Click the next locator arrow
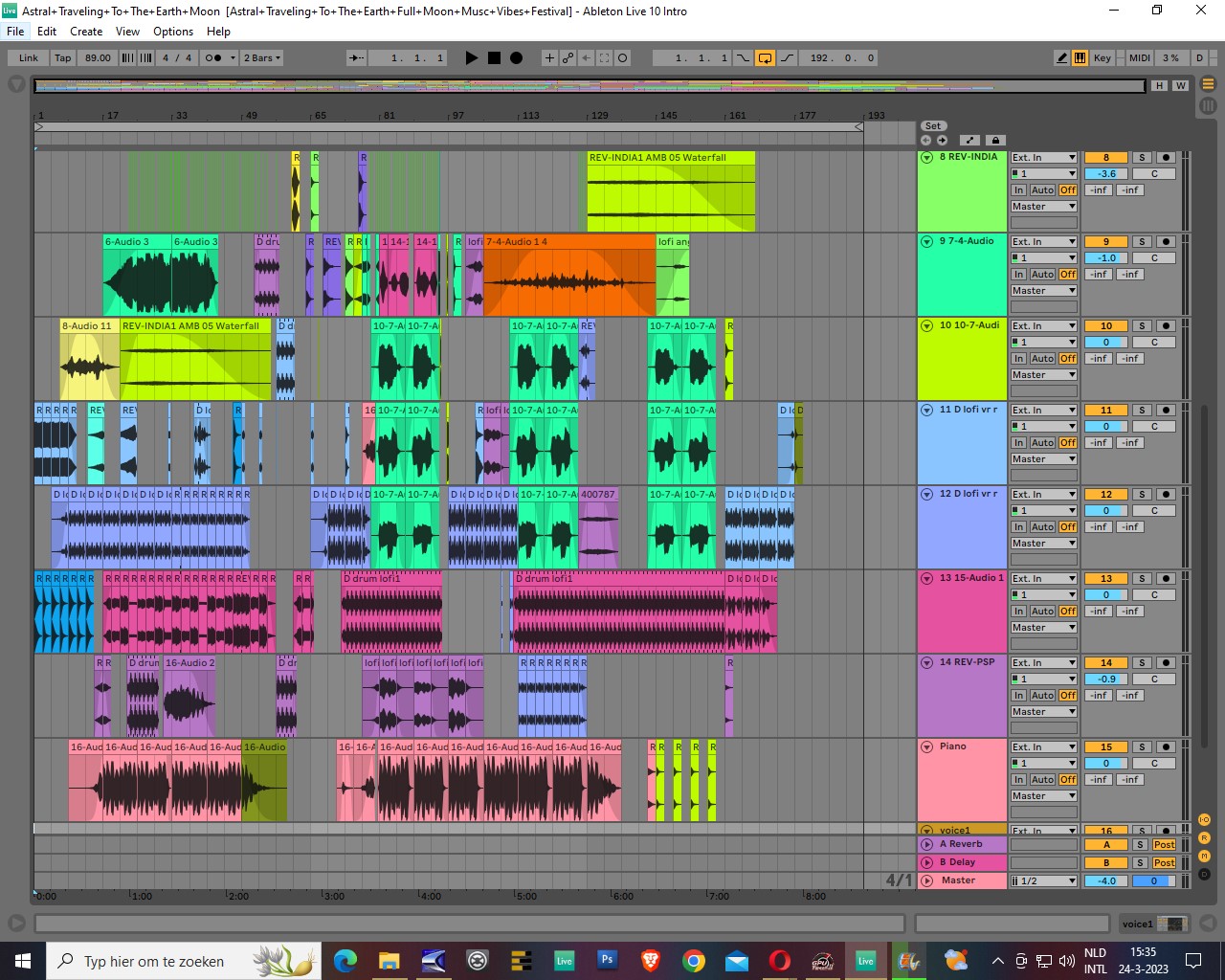Image resolution: width=1225 pixels, height=980 pixels. pyautogui.click(x=942, y=140)
